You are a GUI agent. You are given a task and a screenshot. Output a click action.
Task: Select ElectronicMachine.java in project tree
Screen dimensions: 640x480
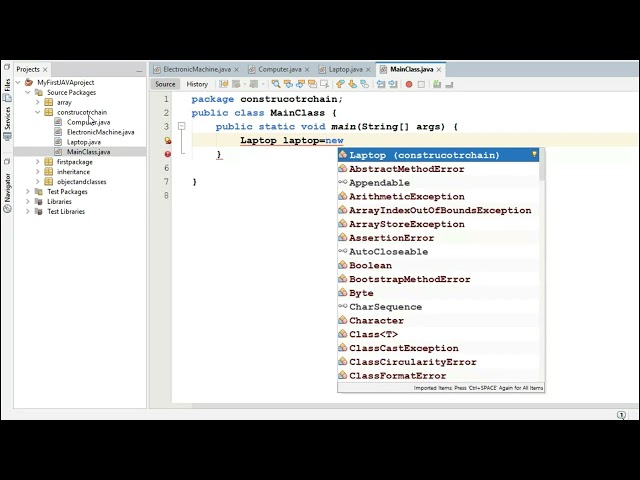click(x=100, y=132)
